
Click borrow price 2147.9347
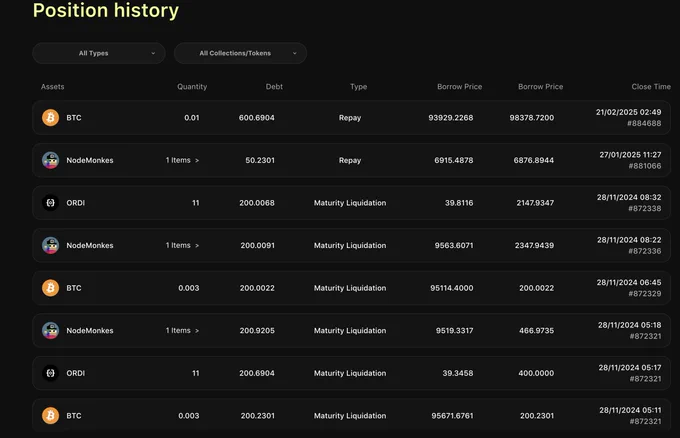tap(535, 203)
